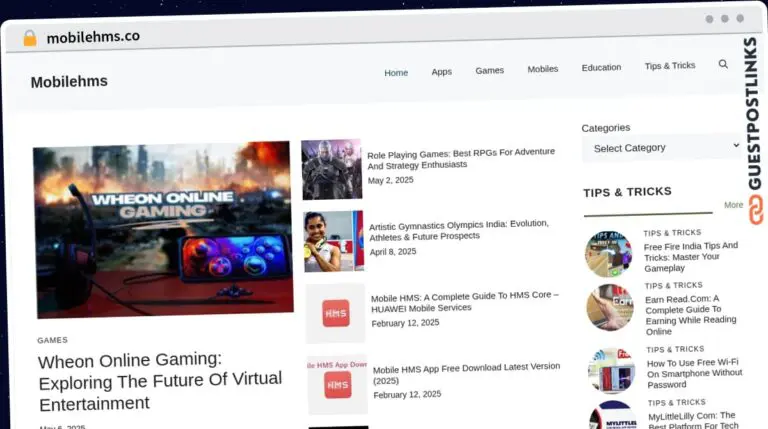This screenshot has height=429, width=768.
Task: Click the Mobilehms site title
Action: [x=69, y=82]
